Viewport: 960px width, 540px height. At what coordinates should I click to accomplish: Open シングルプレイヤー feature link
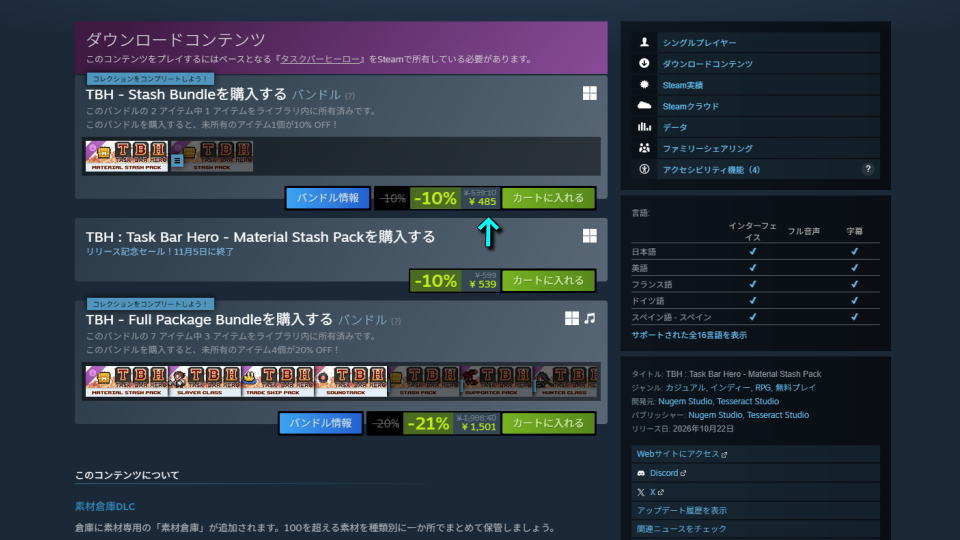pos(699,43)
